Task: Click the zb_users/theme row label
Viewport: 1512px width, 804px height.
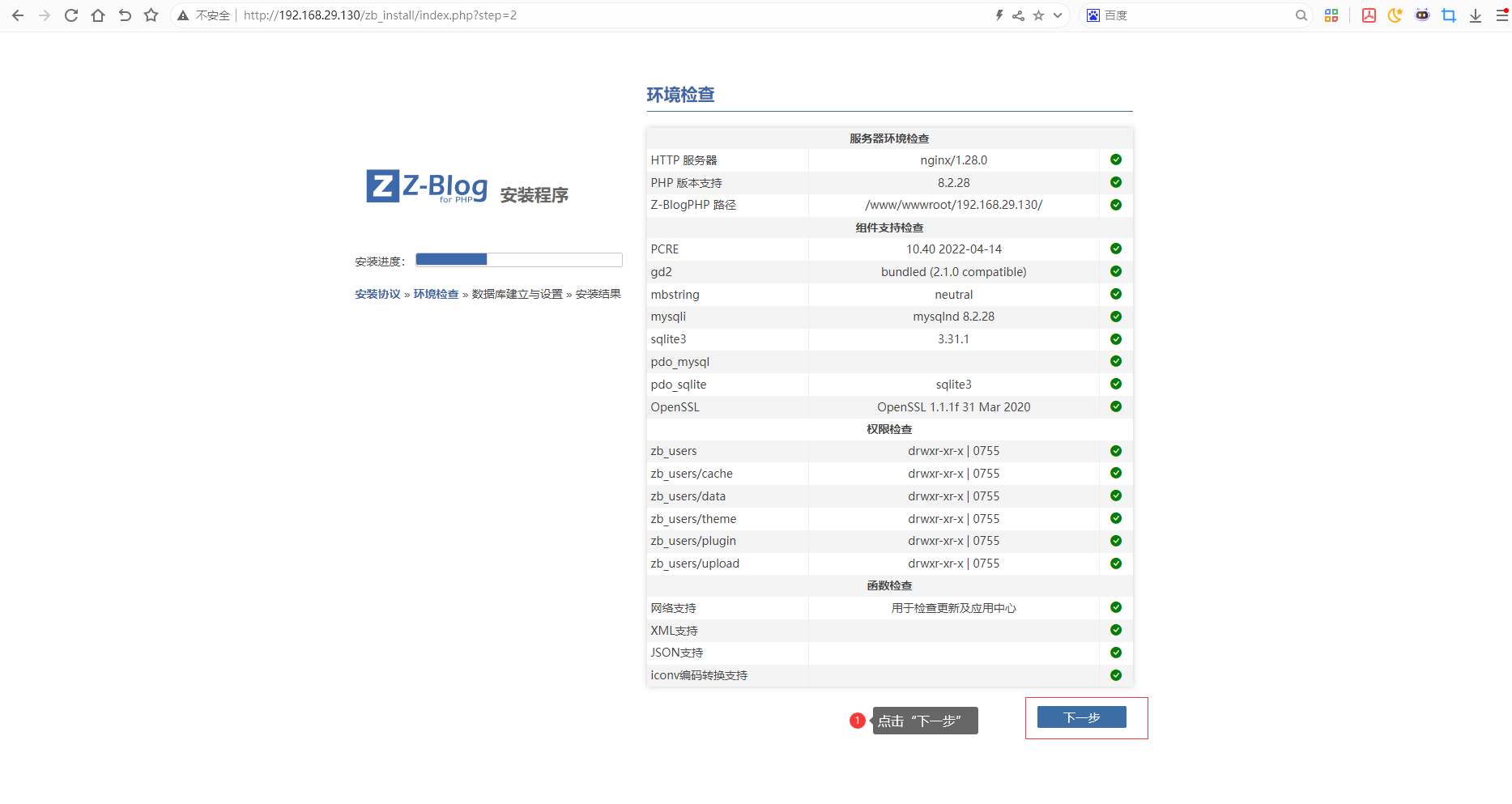Action: [693, 519]
